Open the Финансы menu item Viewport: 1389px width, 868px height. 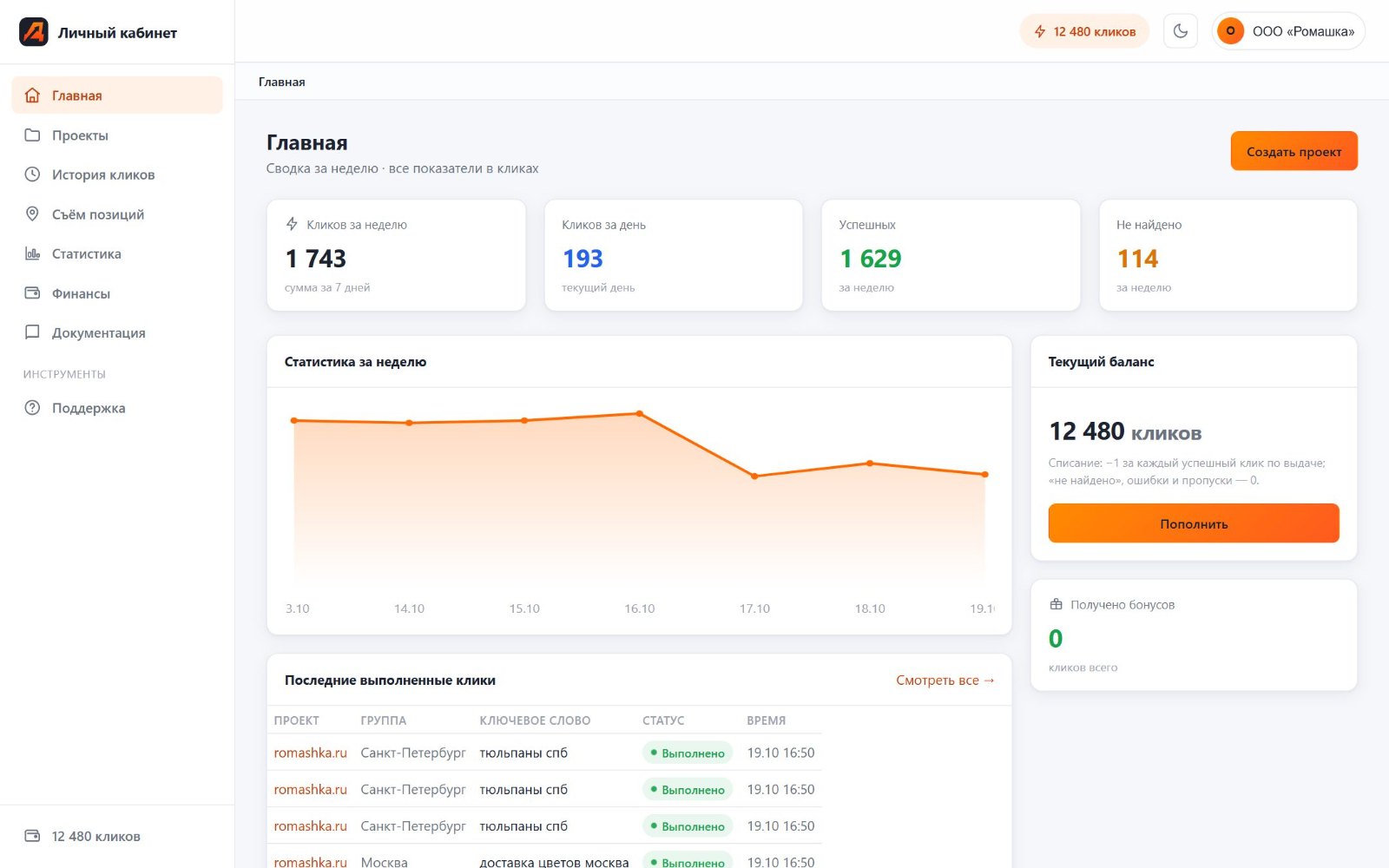[x=117, y=293]
